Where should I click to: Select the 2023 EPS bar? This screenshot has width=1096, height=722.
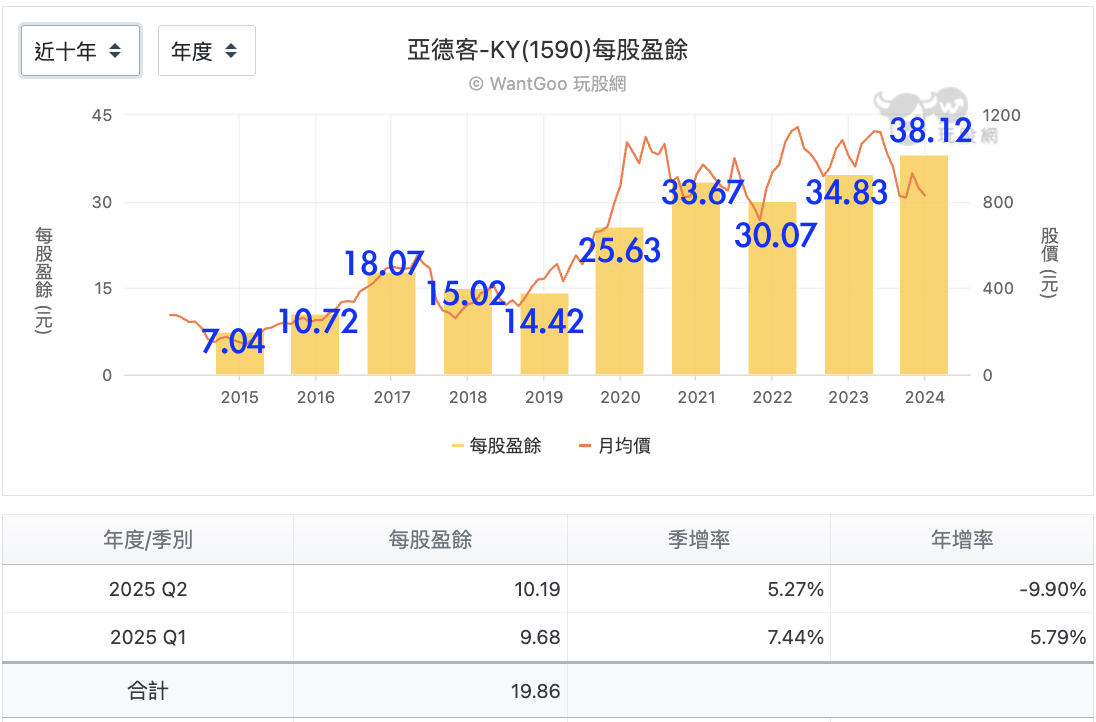click(849, 274)
